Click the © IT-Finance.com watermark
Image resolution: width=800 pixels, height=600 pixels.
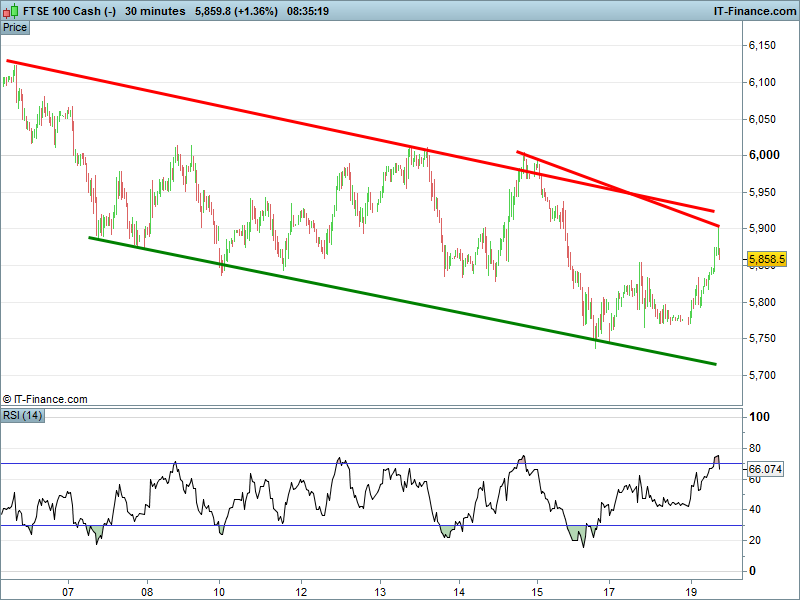(45, 399)
